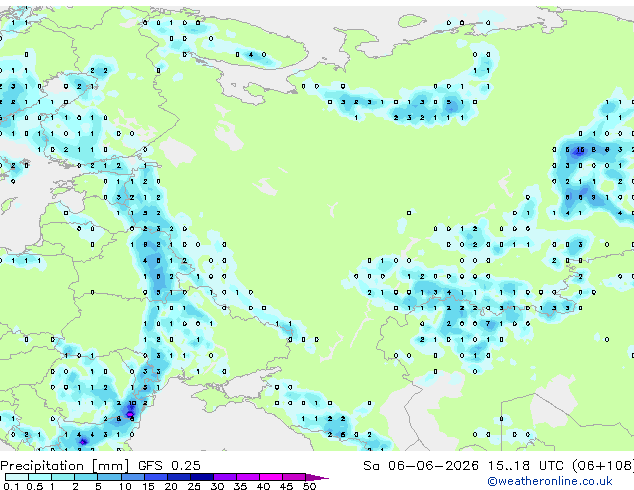Click the 15–20 mm blue legend swatch
Viewport: 634px width, 490px height.
click(155, 477)
